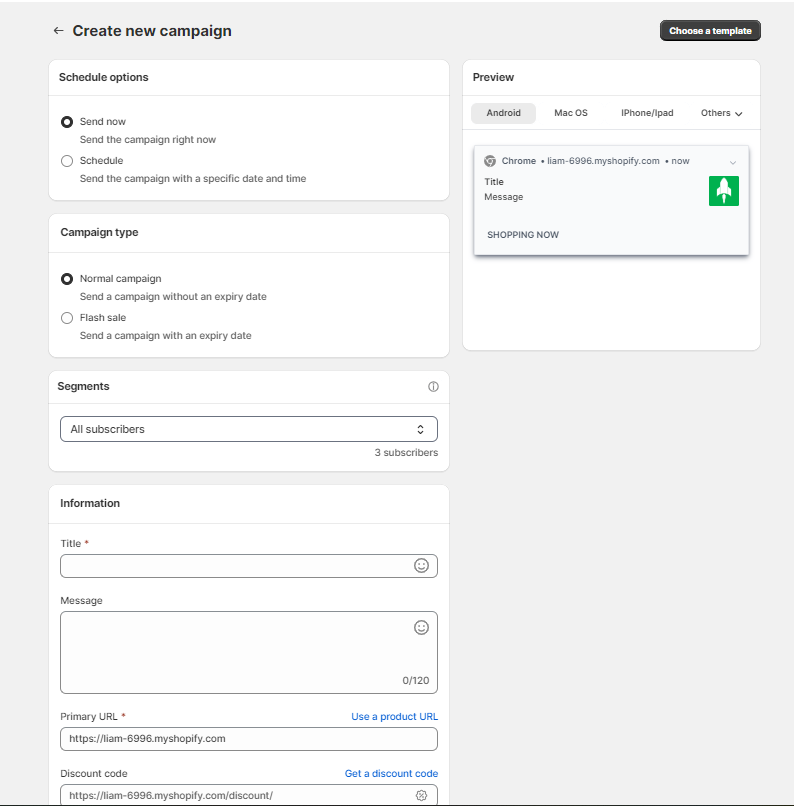Open emoji picker in Message box

(x=421, y=628)
